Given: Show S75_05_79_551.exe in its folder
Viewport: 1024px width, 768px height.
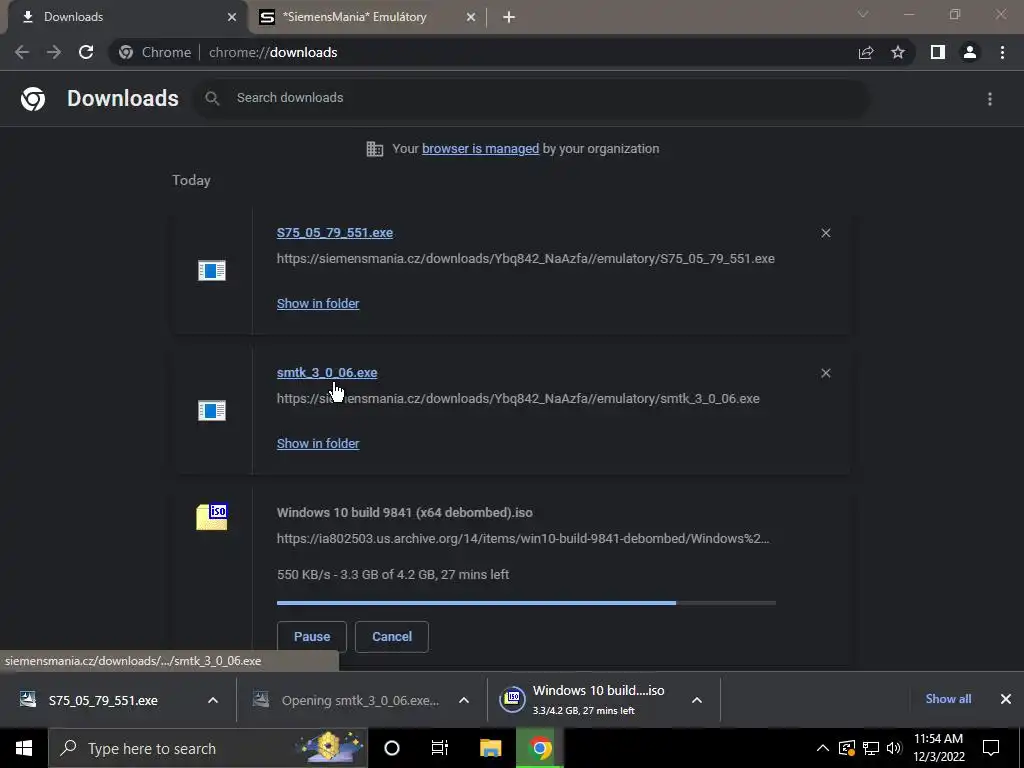Looking at the screenshot, I should (x=318, y=304).
